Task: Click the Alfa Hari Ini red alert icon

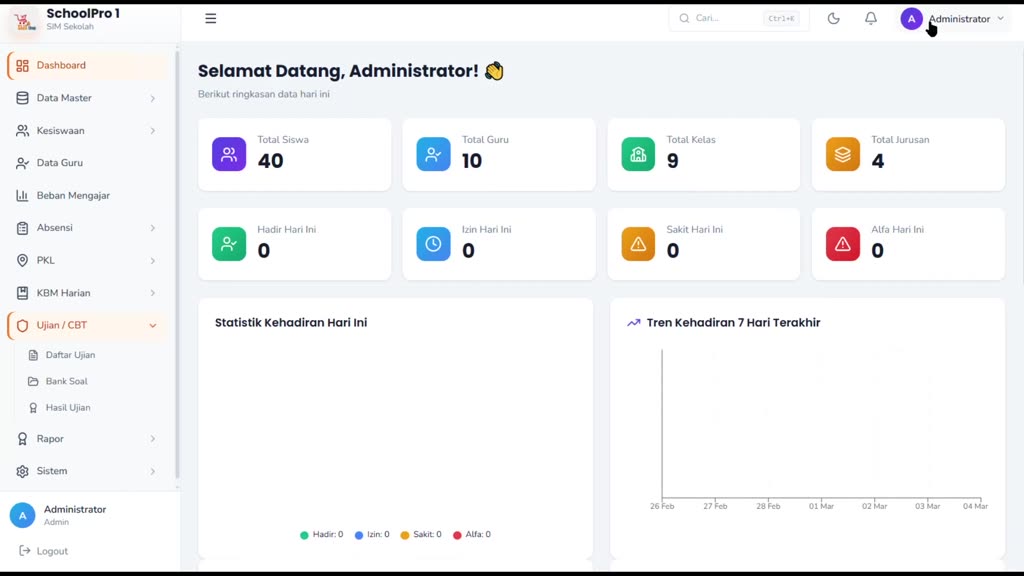Action: (x=842, y=244)
